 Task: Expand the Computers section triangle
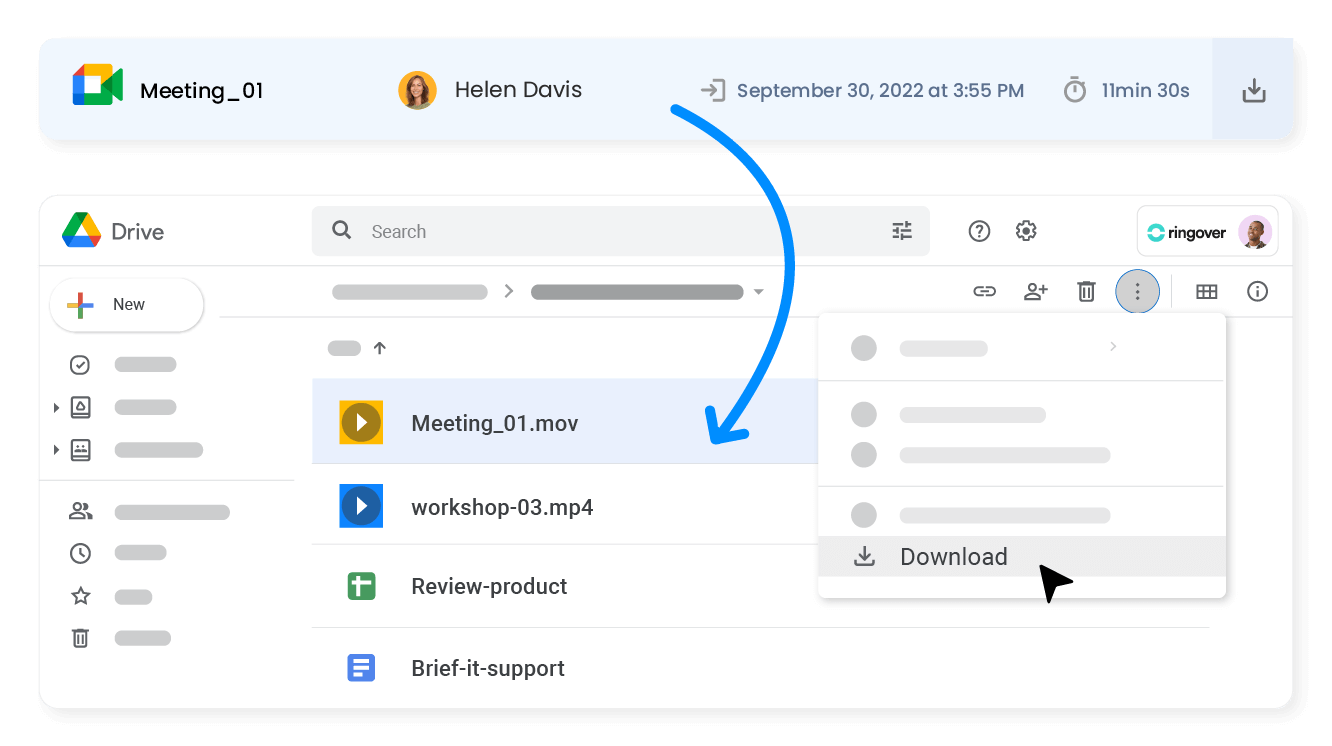[x=57, y=449]
